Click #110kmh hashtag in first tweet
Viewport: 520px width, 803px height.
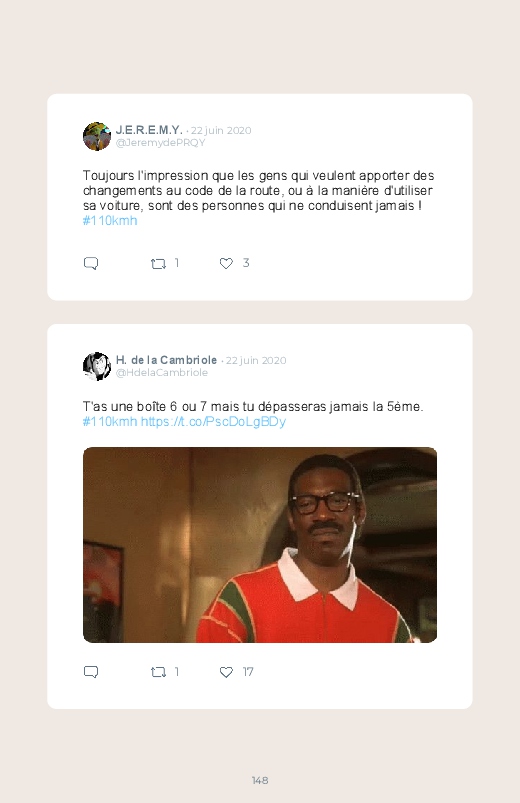[x=110, y=221]
